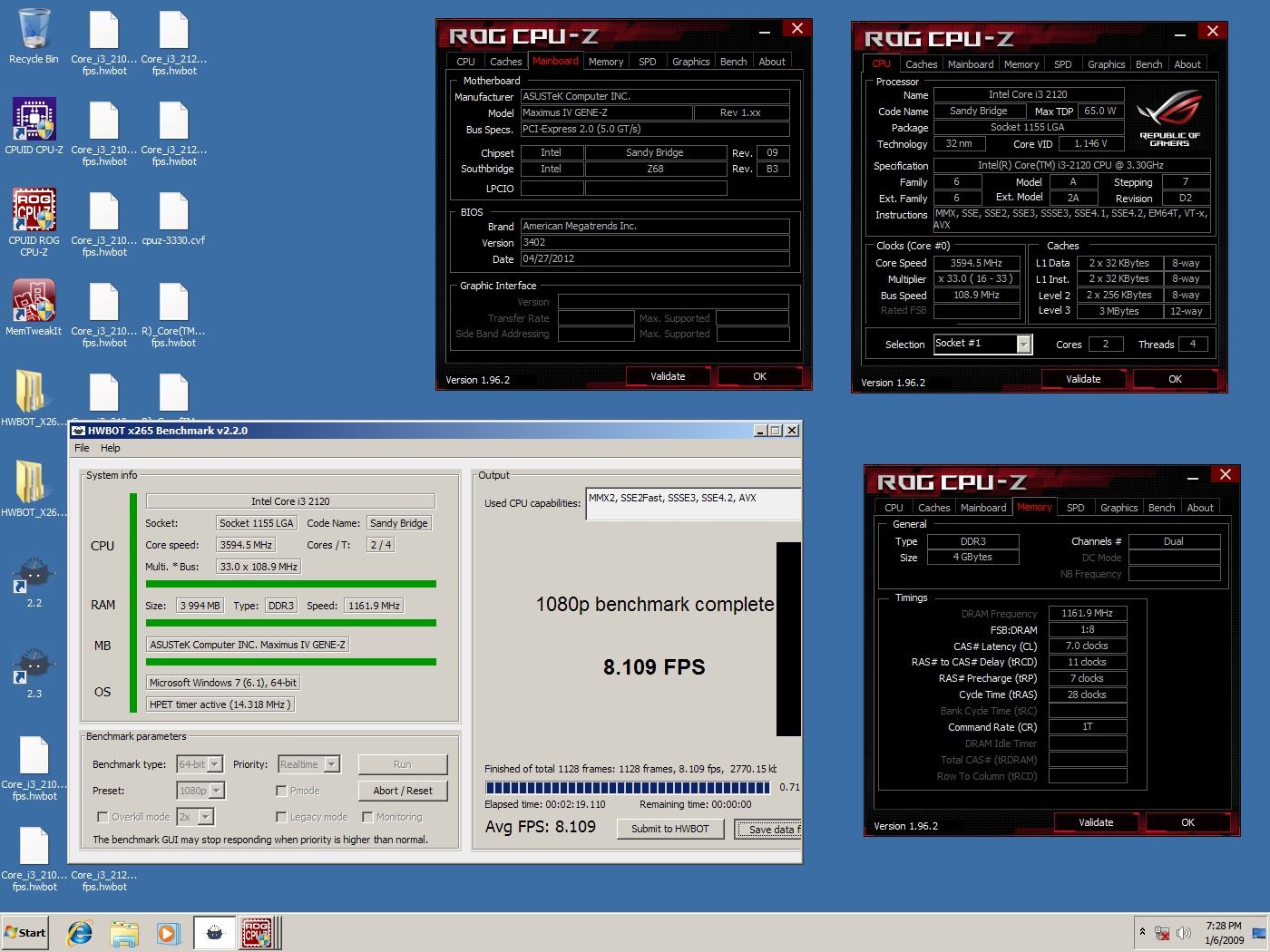Toggle the Monitoring checkbox
Screen dimensions: 1270x952
[x=367, y=817]
